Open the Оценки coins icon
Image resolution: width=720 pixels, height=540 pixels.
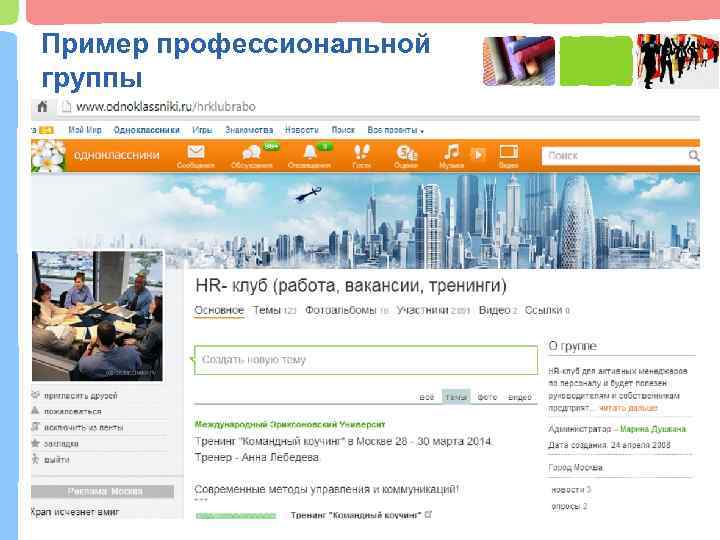[x=406, y=152]
